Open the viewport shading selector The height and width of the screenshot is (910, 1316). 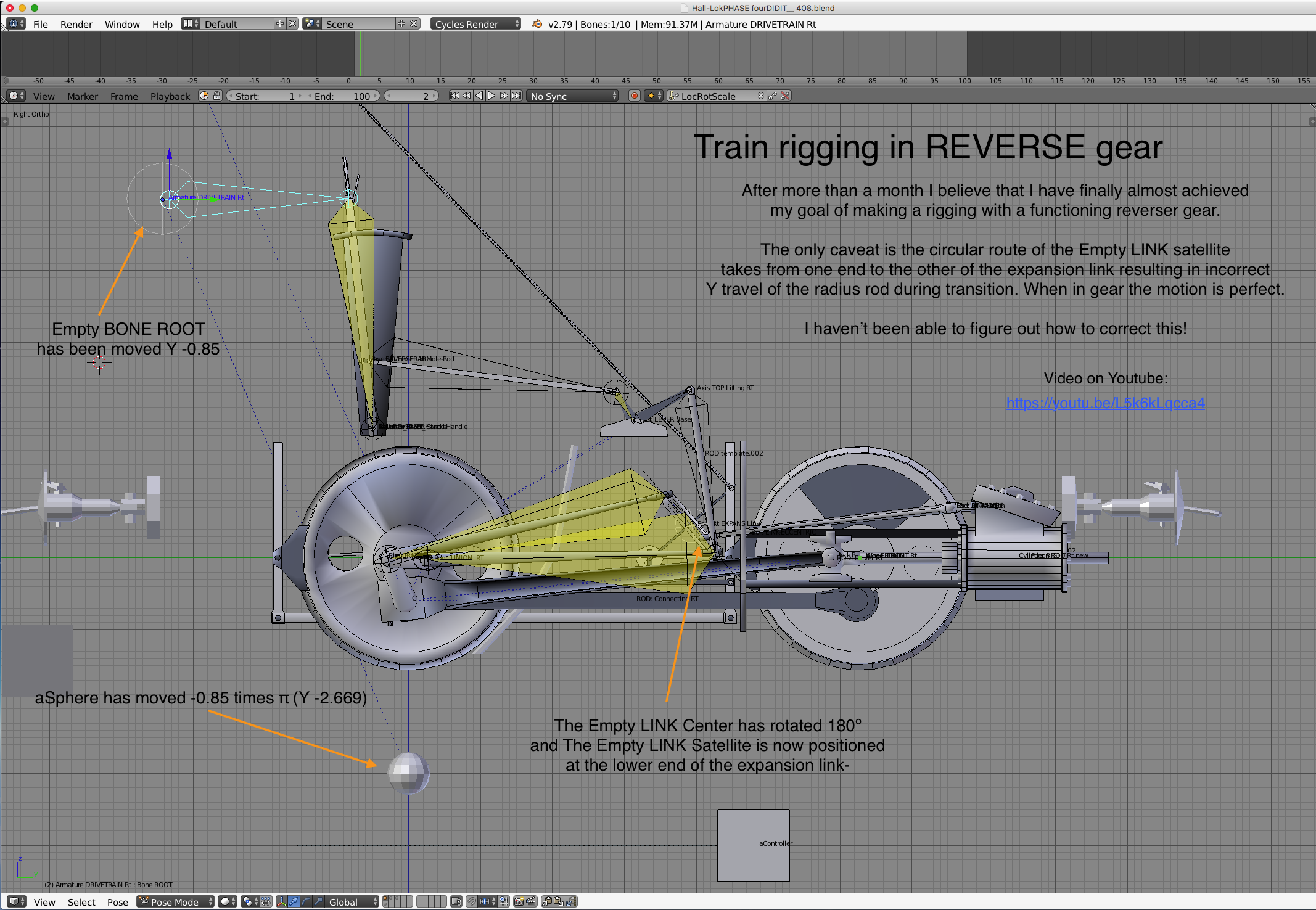point(228,902)
